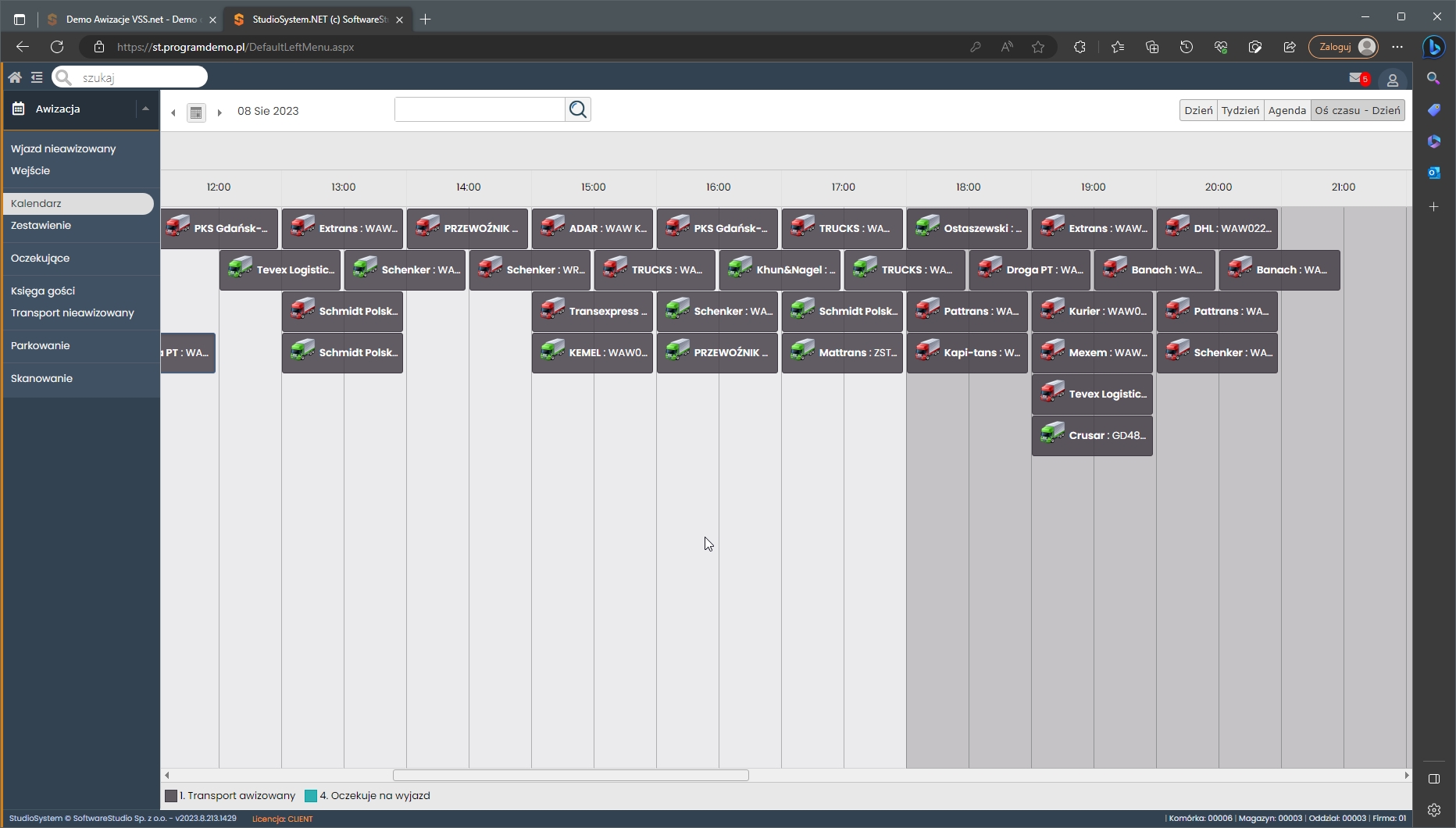This screenshot has width=1456, height=828.
Task: Switch to Tydzień view
Action: [1240, 110]
